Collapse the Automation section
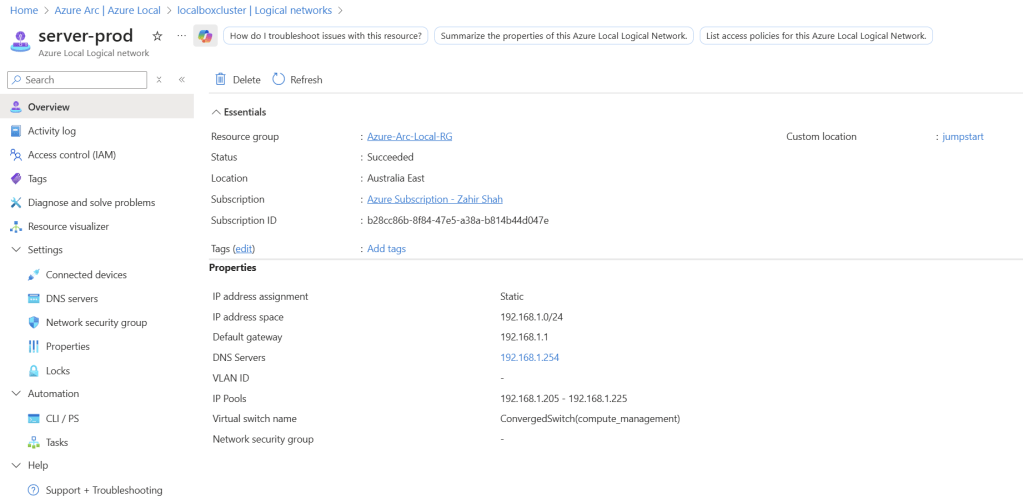 click(x=16, y=394)
